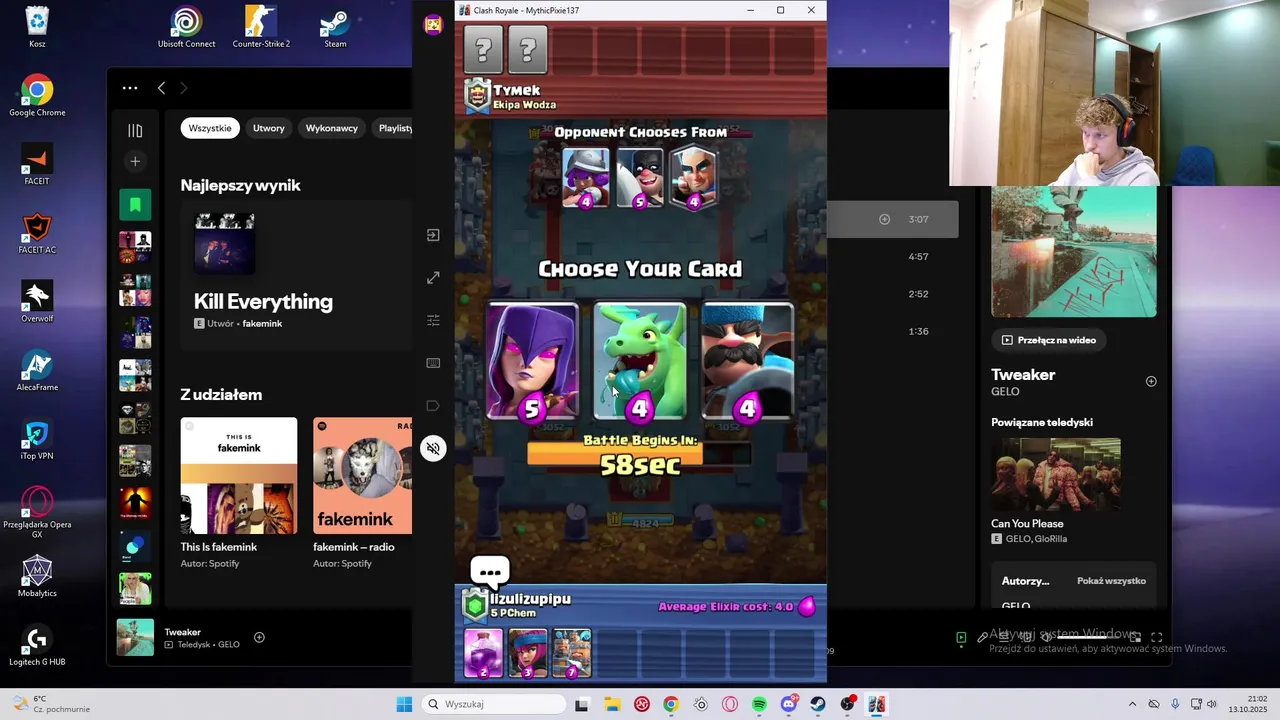Viewport: 1280px width, 720px height.
Task: Open Can You Please video thumbnail
Action: (x=1056, y=475)
